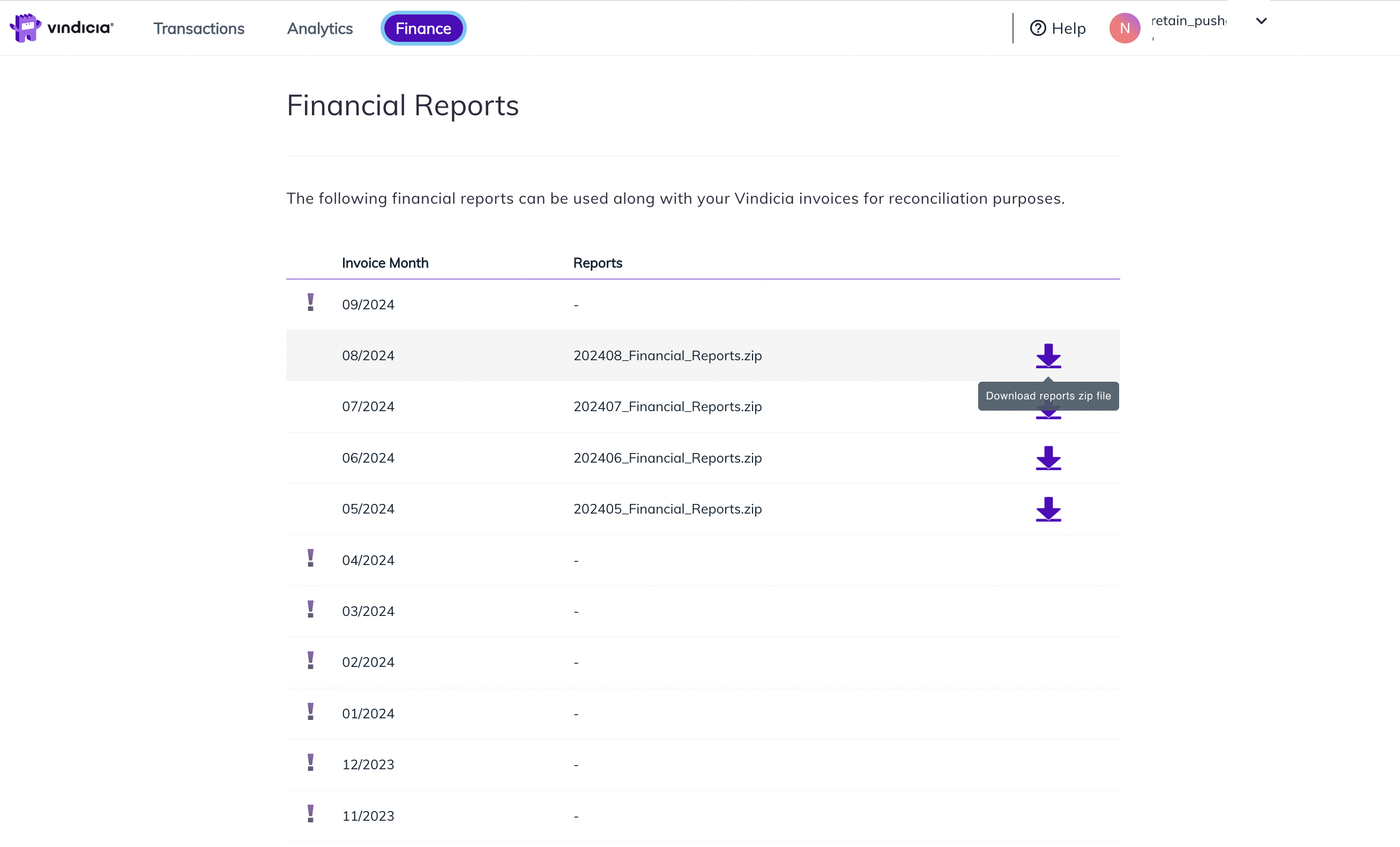Select the 11/2023 invoice month cell

point(368,816)
